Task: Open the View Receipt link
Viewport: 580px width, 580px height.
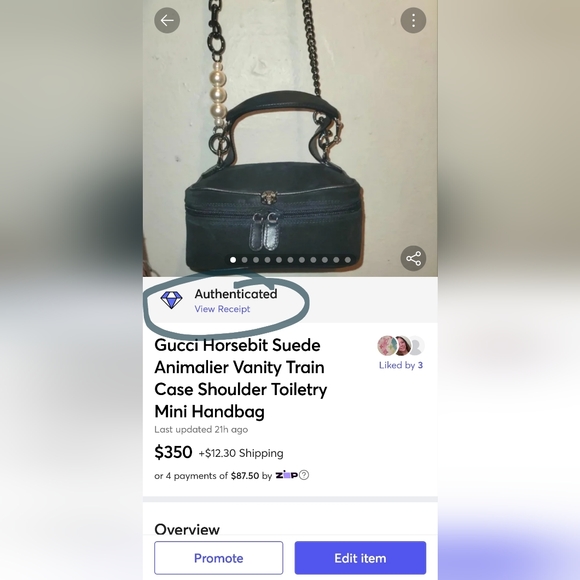Action: pos(222,309)
